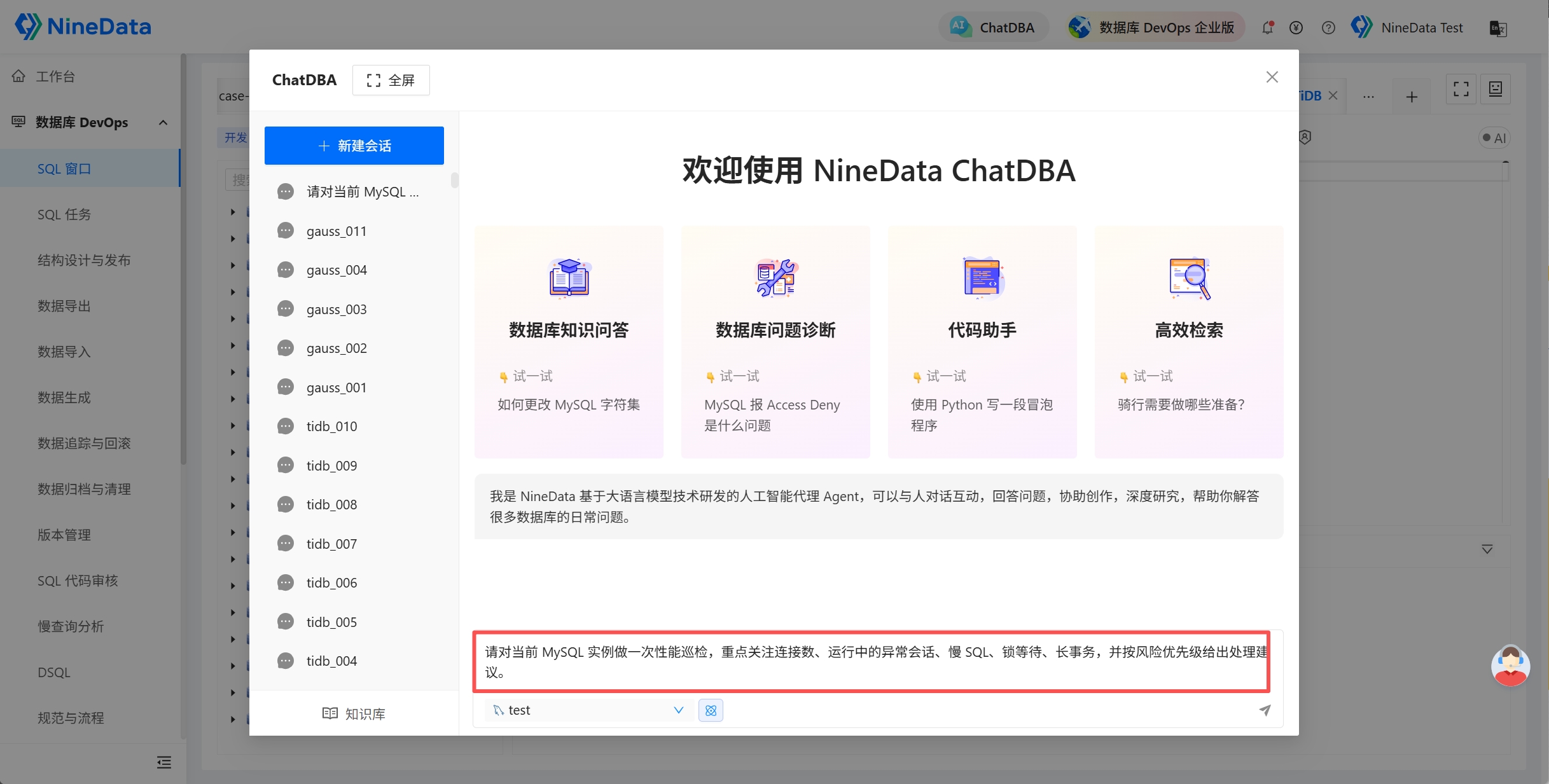Open the NineData Test account menu
1549x784 pixels.
[1407, 27]
